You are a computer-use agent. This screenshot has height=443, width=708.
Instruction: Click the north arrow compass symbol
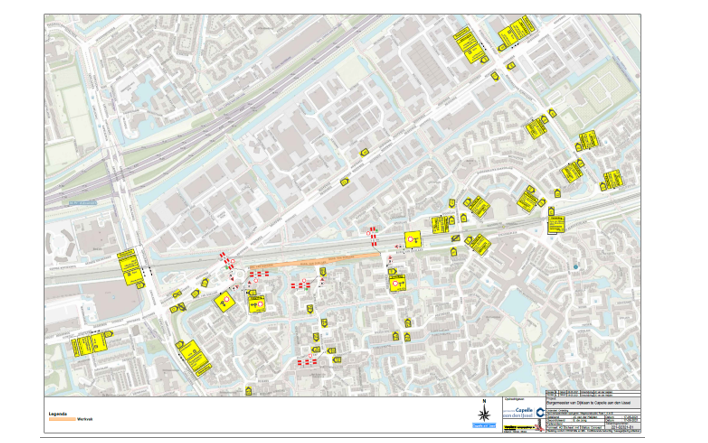point(485,411)
